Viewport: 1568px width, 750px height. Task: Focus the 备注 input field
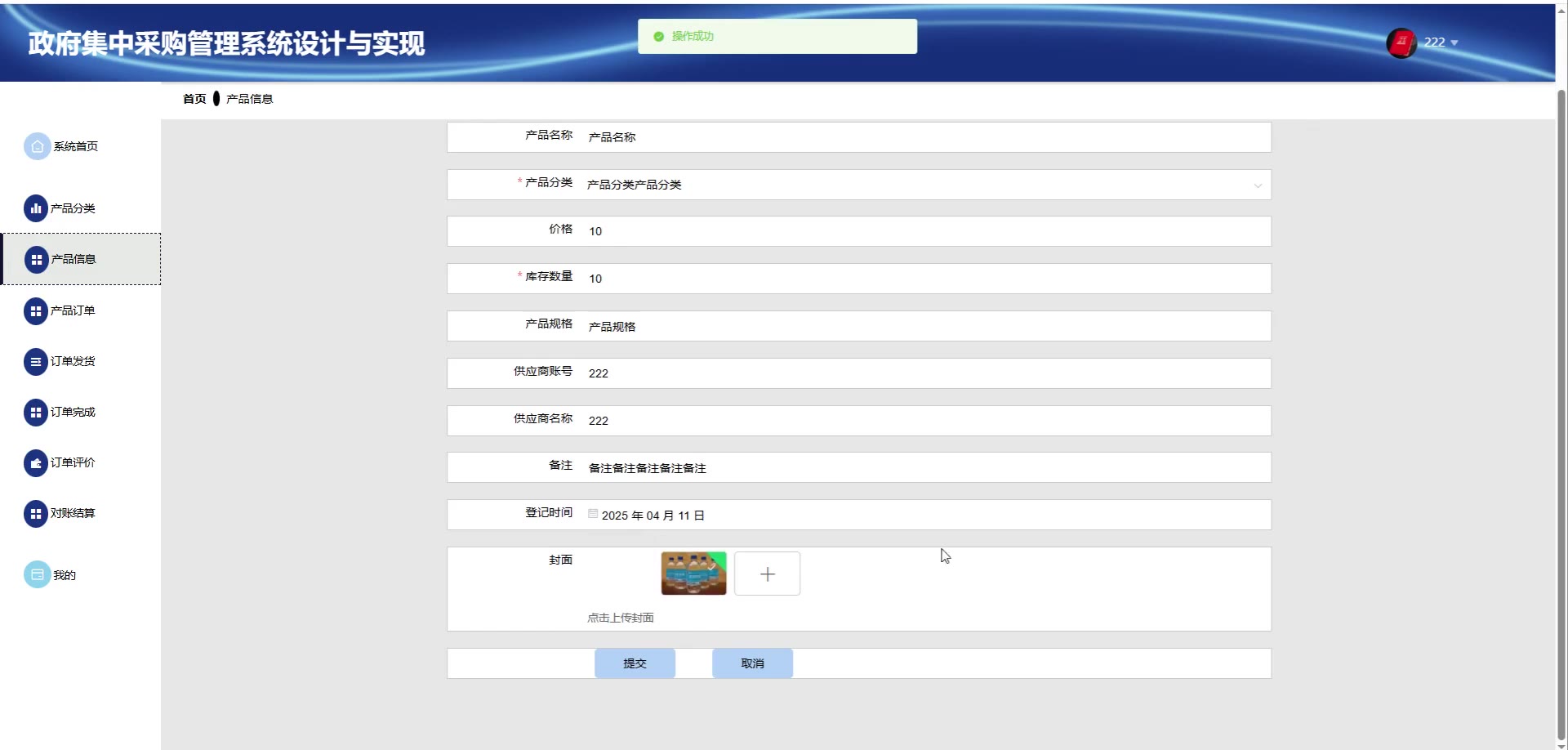coord(926,468)
